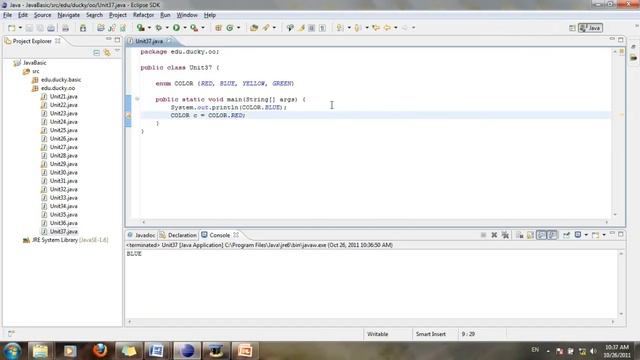
Task: Click the Next Annotation toolbar icon
Action: [340, 28]
